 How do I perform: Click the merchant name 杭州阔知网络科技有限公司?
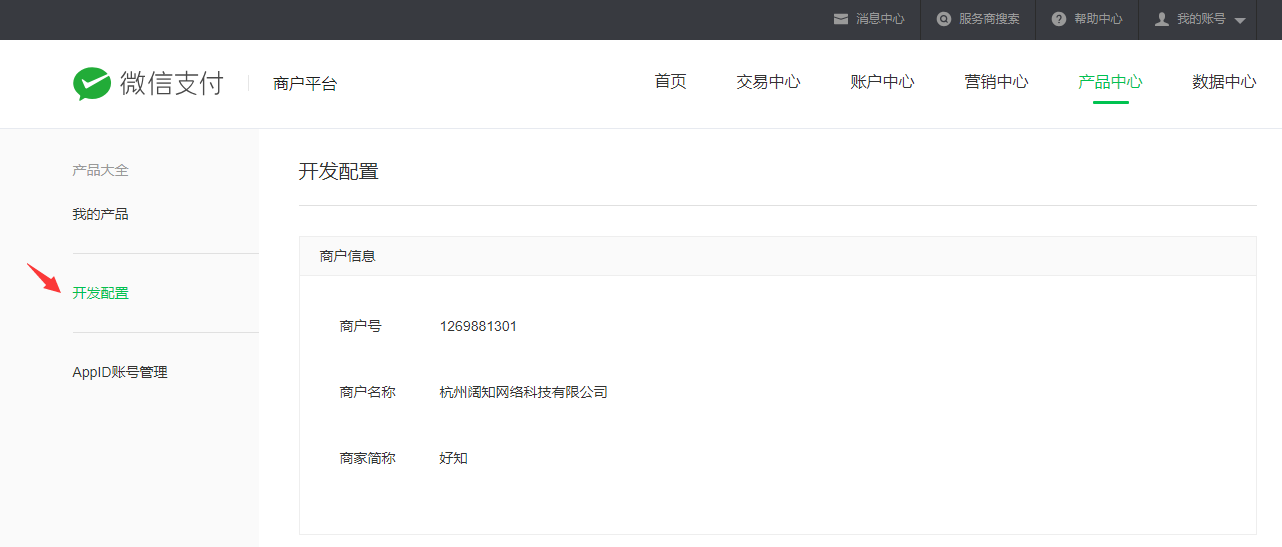[x=523, y=392]
